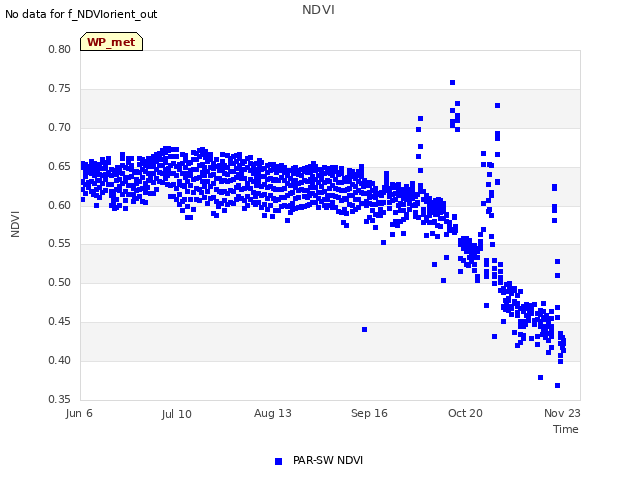The width and height of the screenshot is (640, 480).
Task: Select the PAR-SW NDVI legend label
Action: coord(328,460)
